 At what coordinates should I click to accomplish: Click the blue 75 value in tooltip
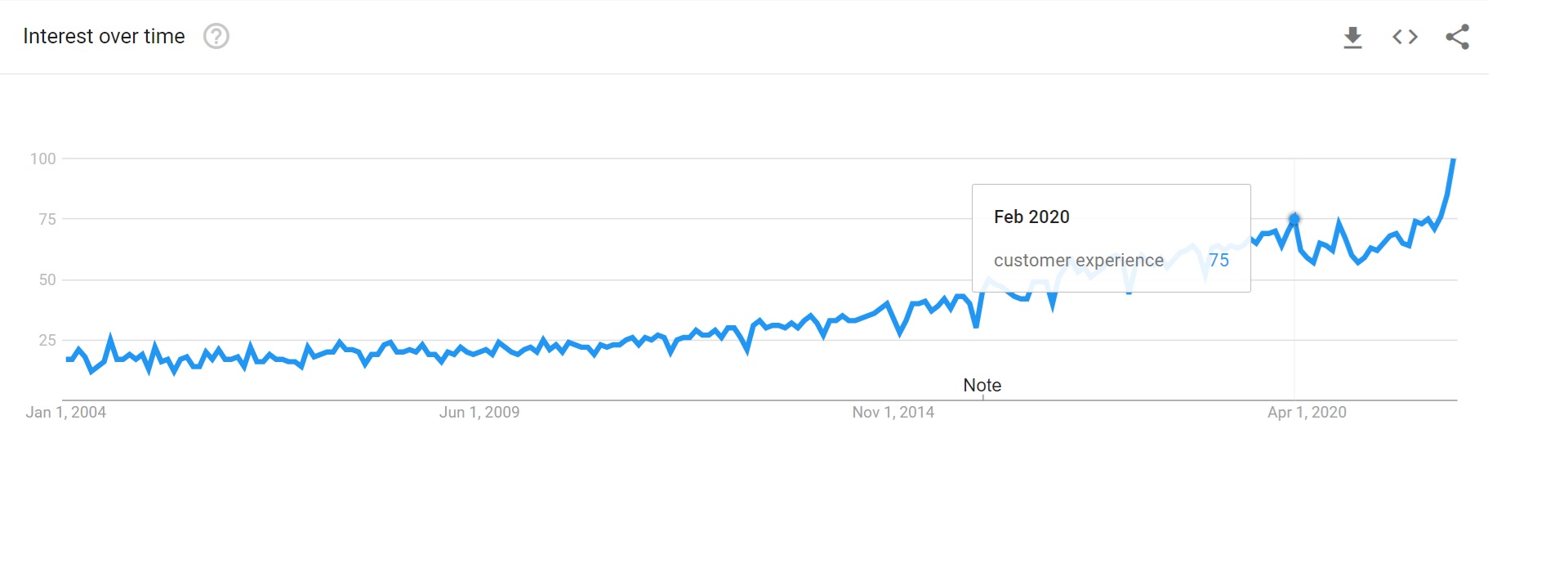pos(1218,260)
